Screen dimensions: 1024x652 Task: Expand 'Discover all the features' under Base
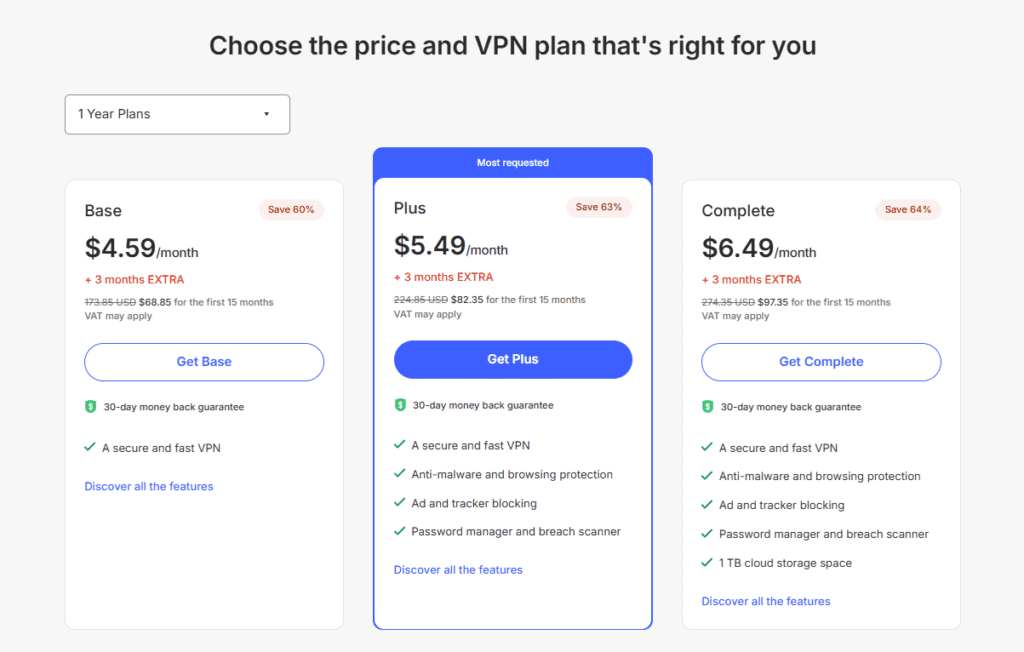(x=148, y=486)
